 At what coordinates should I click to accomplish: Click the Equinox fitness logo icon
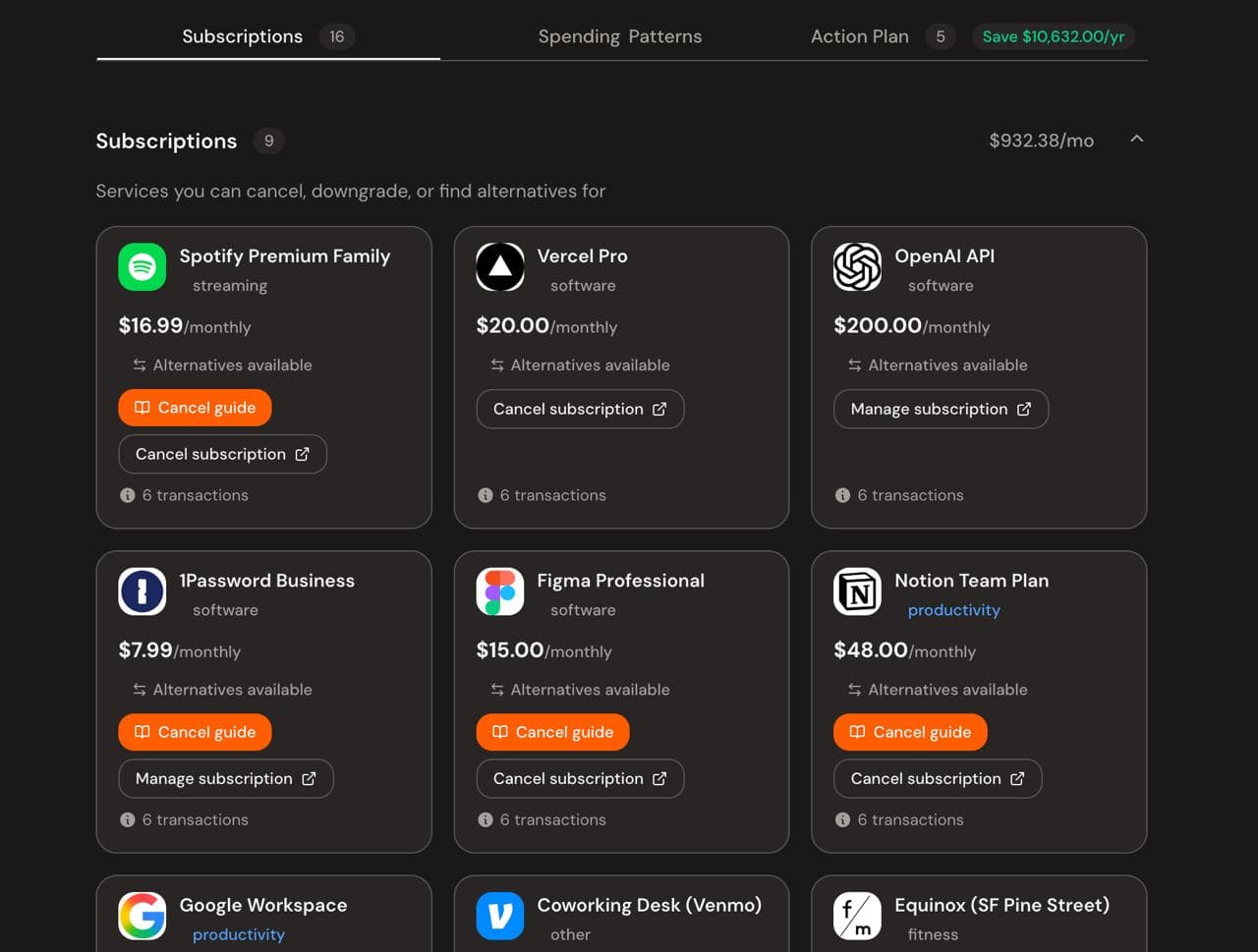click(x=857, y=916)
